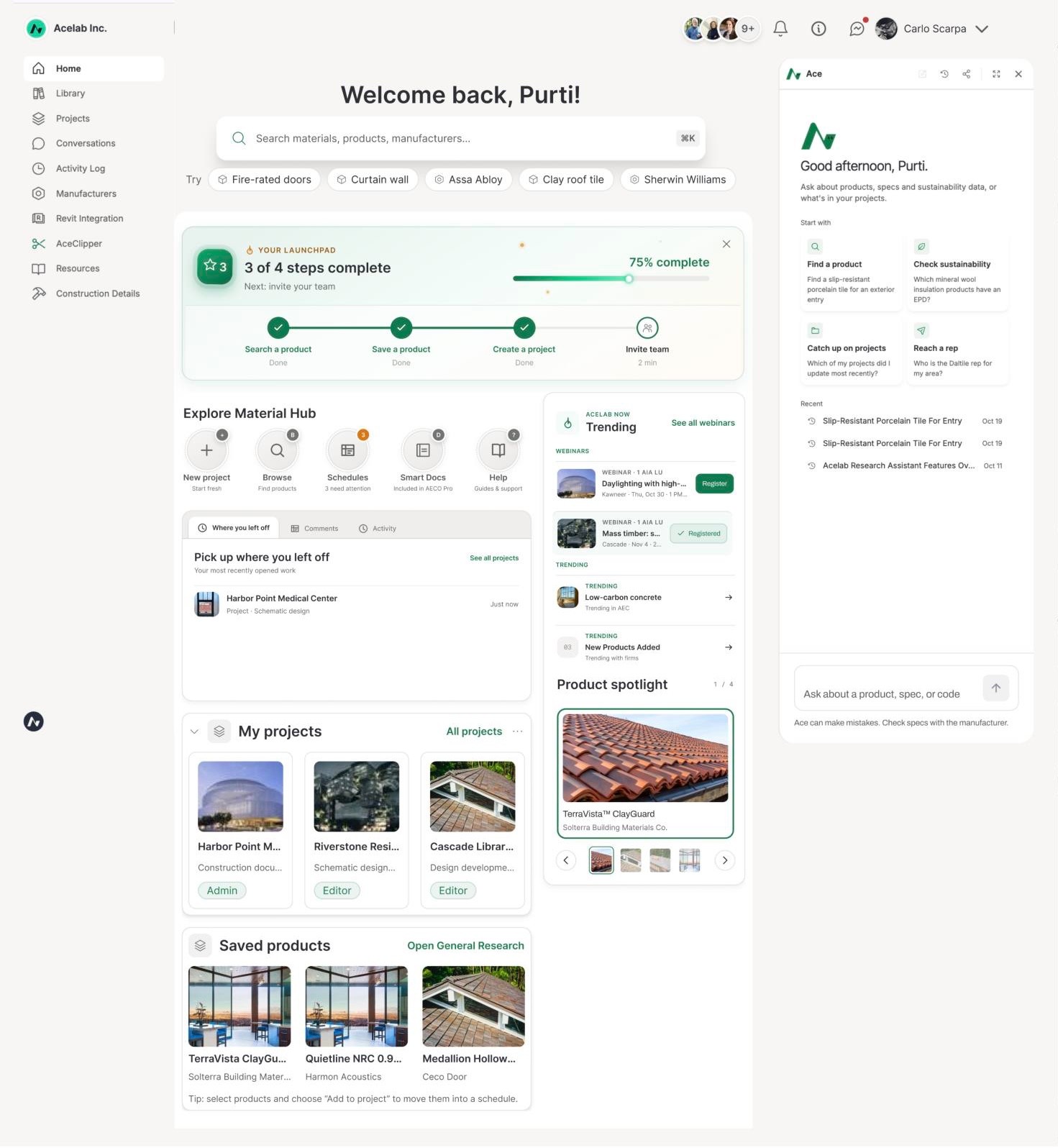Select Check sustainability starter card
The height and width of the screenshot is (1148, 1058).
click(x=957, y=273)
